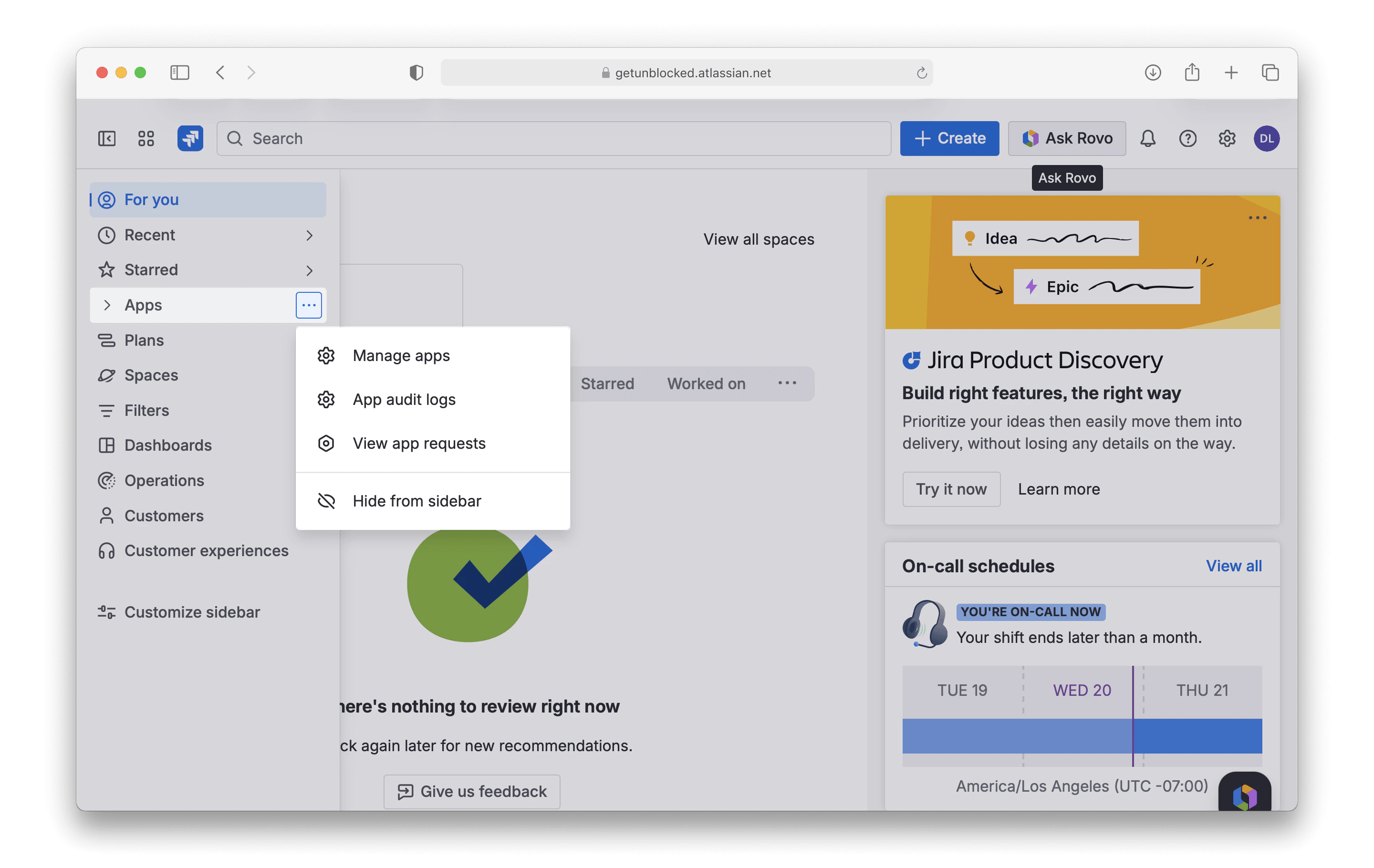The image size is (1374, 868).
Task: Click the YOU'RE ON-CALL NOW badge
Action: pyautogui.click(x=1030, y=612)
